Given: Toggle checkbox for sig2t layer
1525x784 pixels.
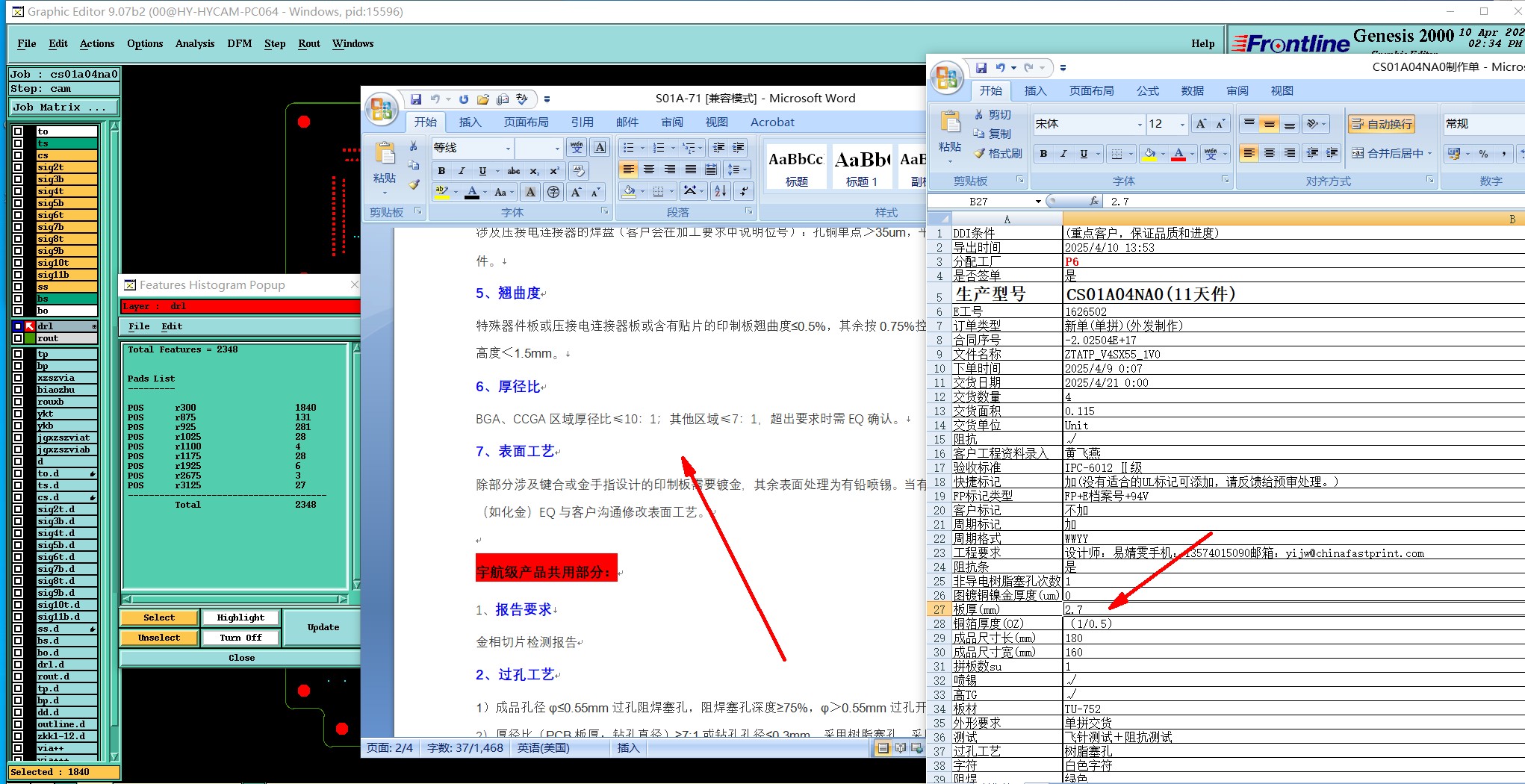Looking at the screenshot, I should coord(18,167).
